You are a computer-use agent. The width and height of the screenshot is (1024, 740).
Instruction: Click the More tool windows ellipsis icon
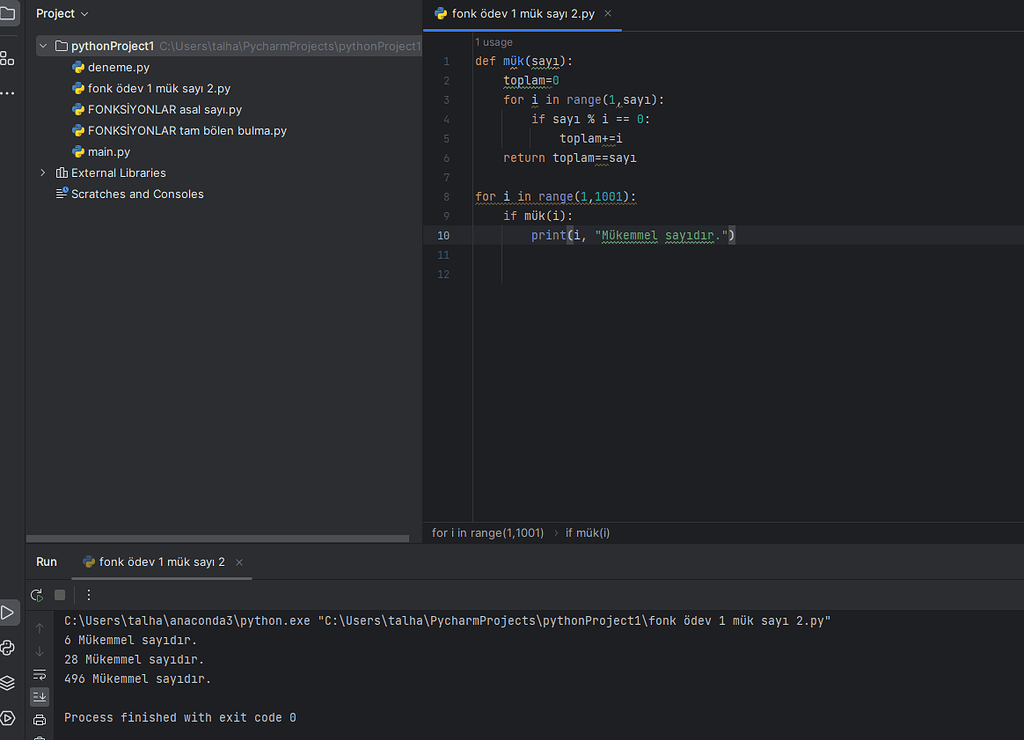pyautogui.click(x=7, y=93)
